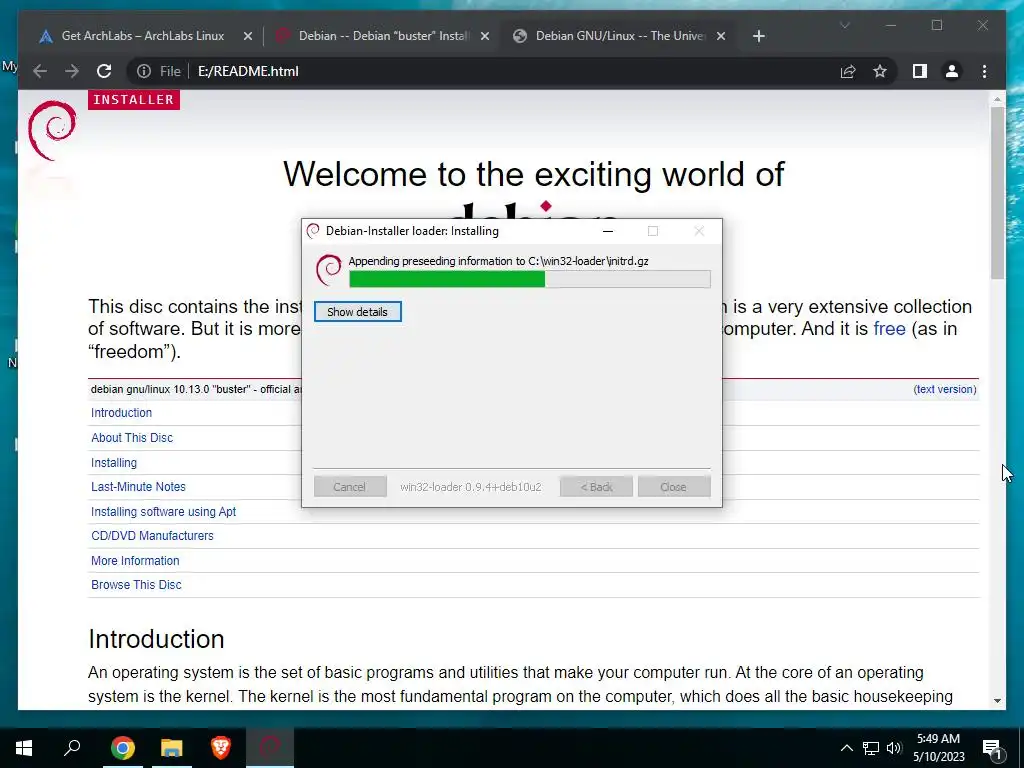This screenshot has width=1024, height=768.
Task: Open the notification center icon
Action: point(992,748)
